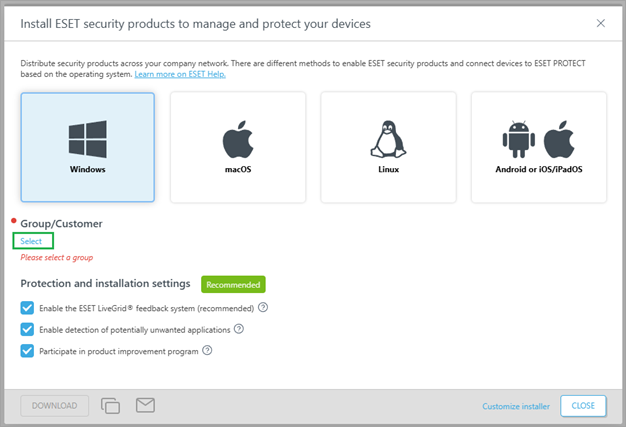
Task: Click the Group/Customer label
Action: (x=61, y=224)
